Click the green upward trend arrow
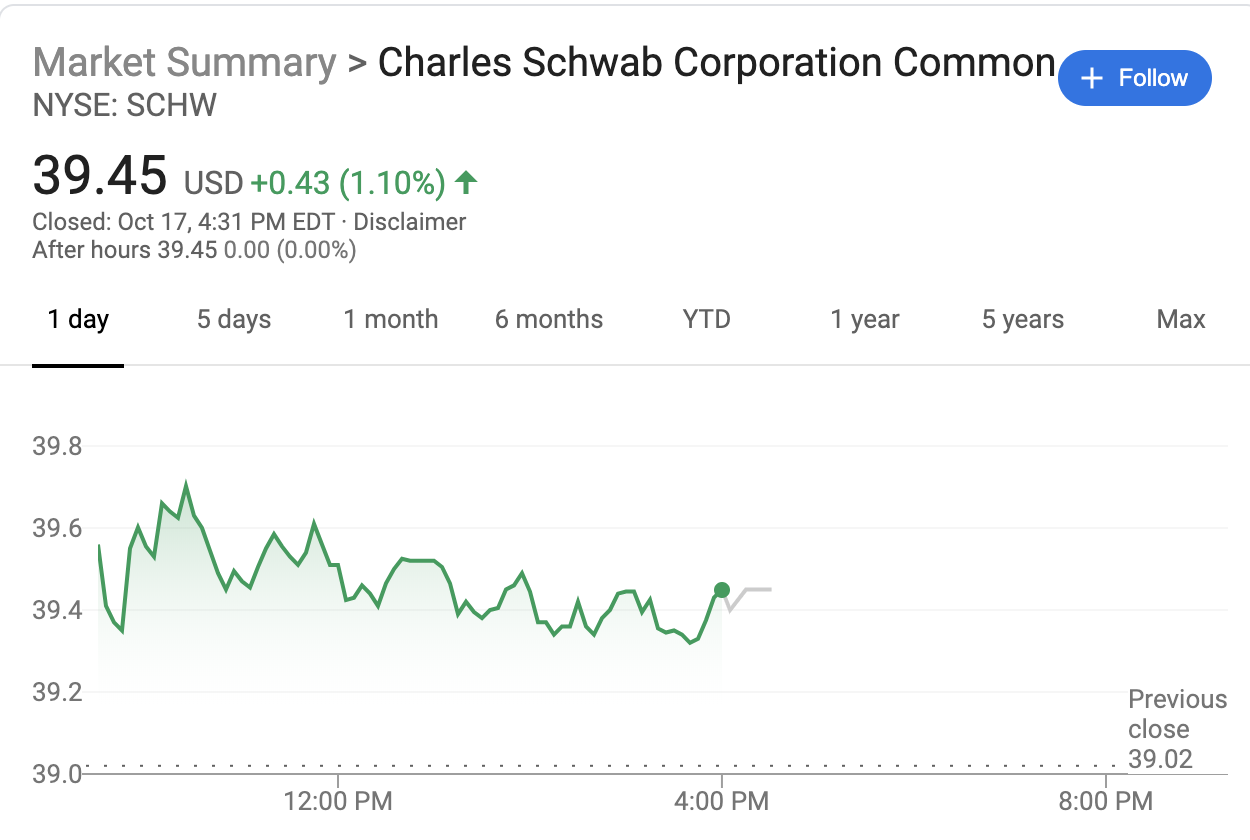Image resolution: width=1250 pixels, height=840 pixels. click(467, 183)
